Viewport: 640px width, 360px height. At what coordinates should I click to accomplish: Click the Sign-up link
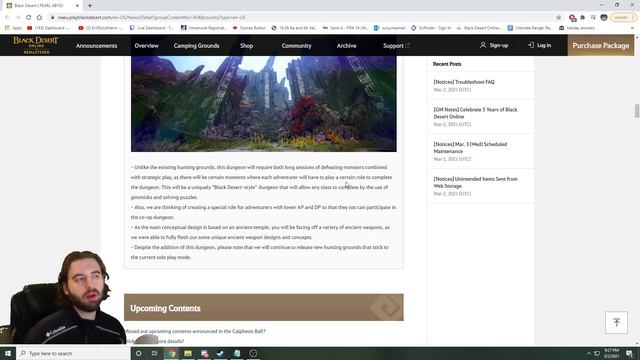494,45
